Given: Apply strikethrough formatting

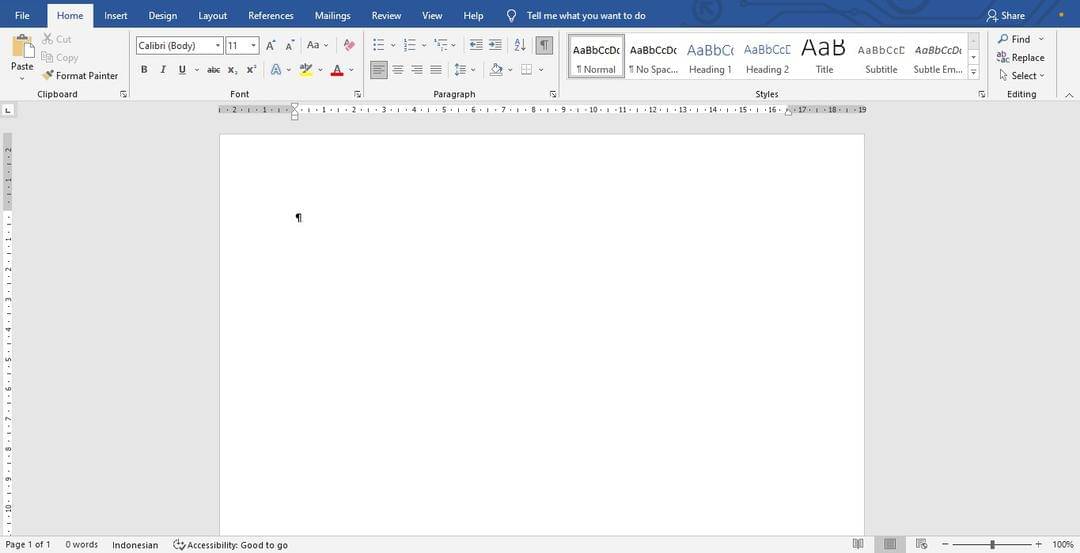Looking at the screenshot, I should (x=214, y=70).
